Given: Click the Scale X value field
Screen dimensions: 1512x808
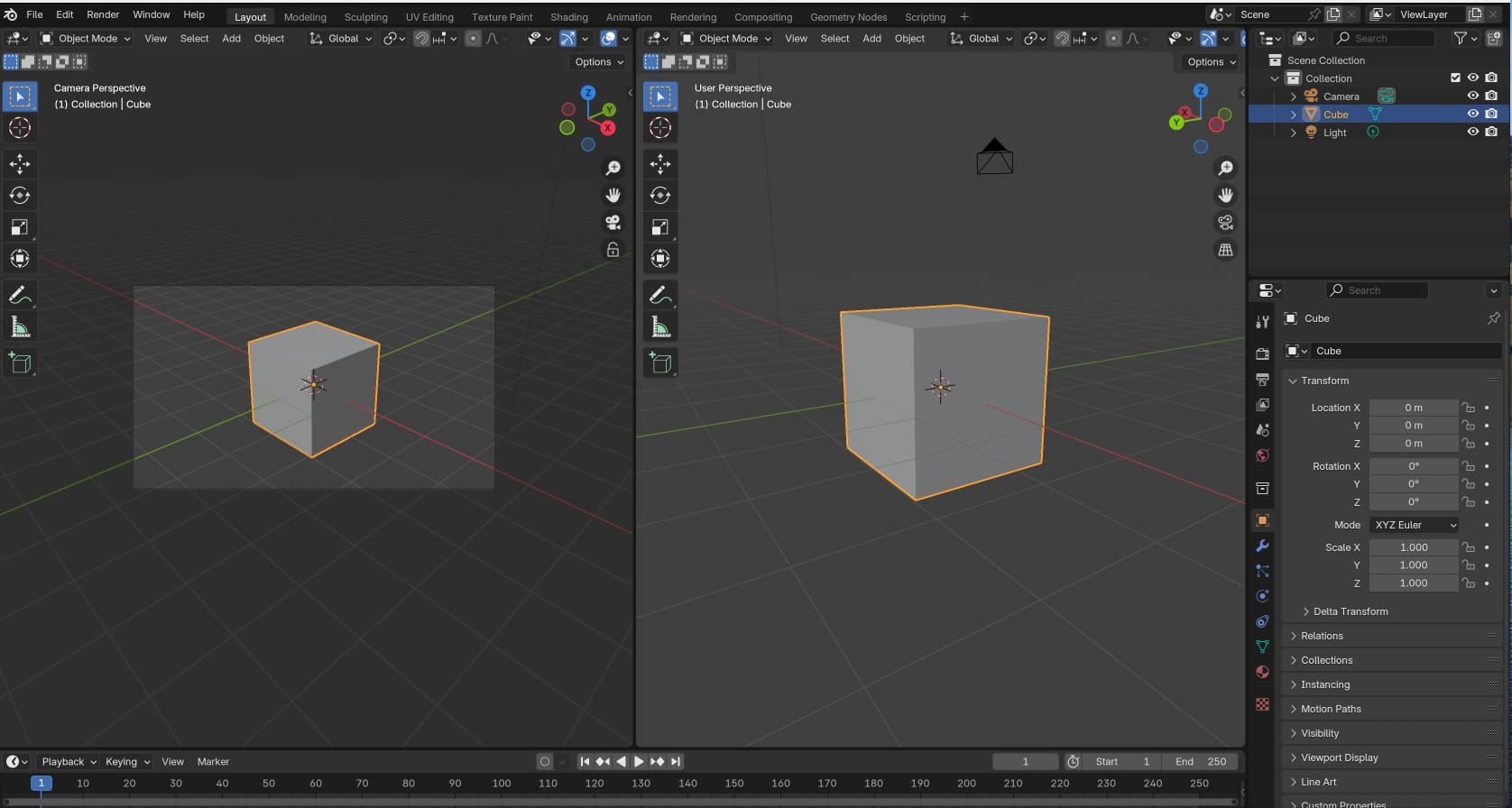Looking at the screenshot, I should (x=1413, y=547).
